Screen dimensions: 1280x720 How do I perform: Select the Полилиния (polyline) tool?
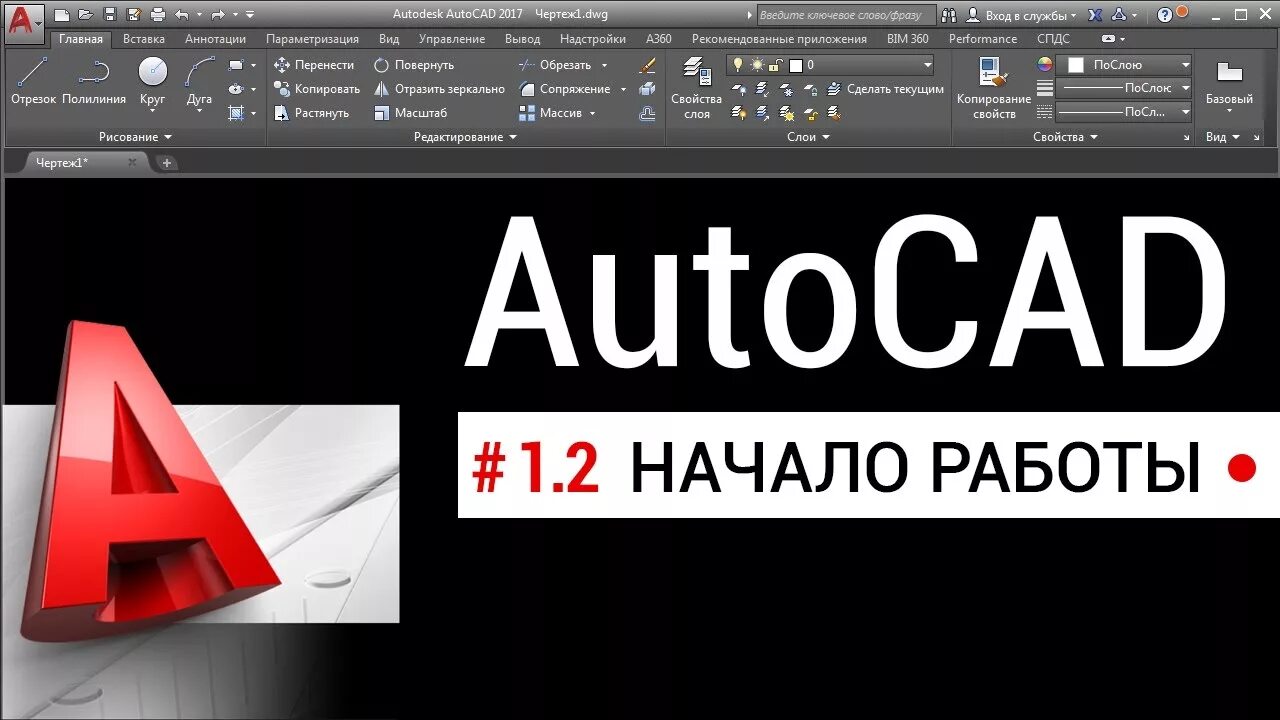[x=94, y=80]
